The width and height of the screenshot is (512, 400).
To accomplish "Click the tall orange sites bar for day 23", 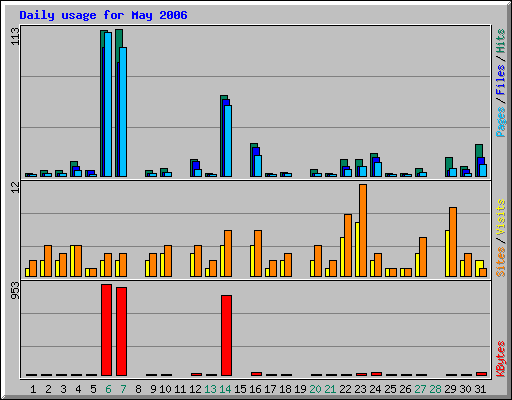I will click(363, 231).
